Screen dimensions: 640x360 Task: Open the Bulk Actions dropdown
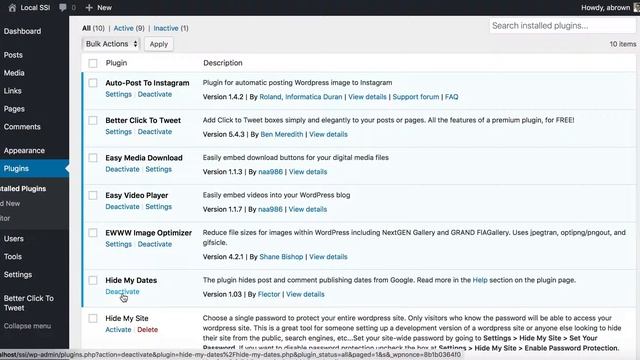[x=111, y=44]
